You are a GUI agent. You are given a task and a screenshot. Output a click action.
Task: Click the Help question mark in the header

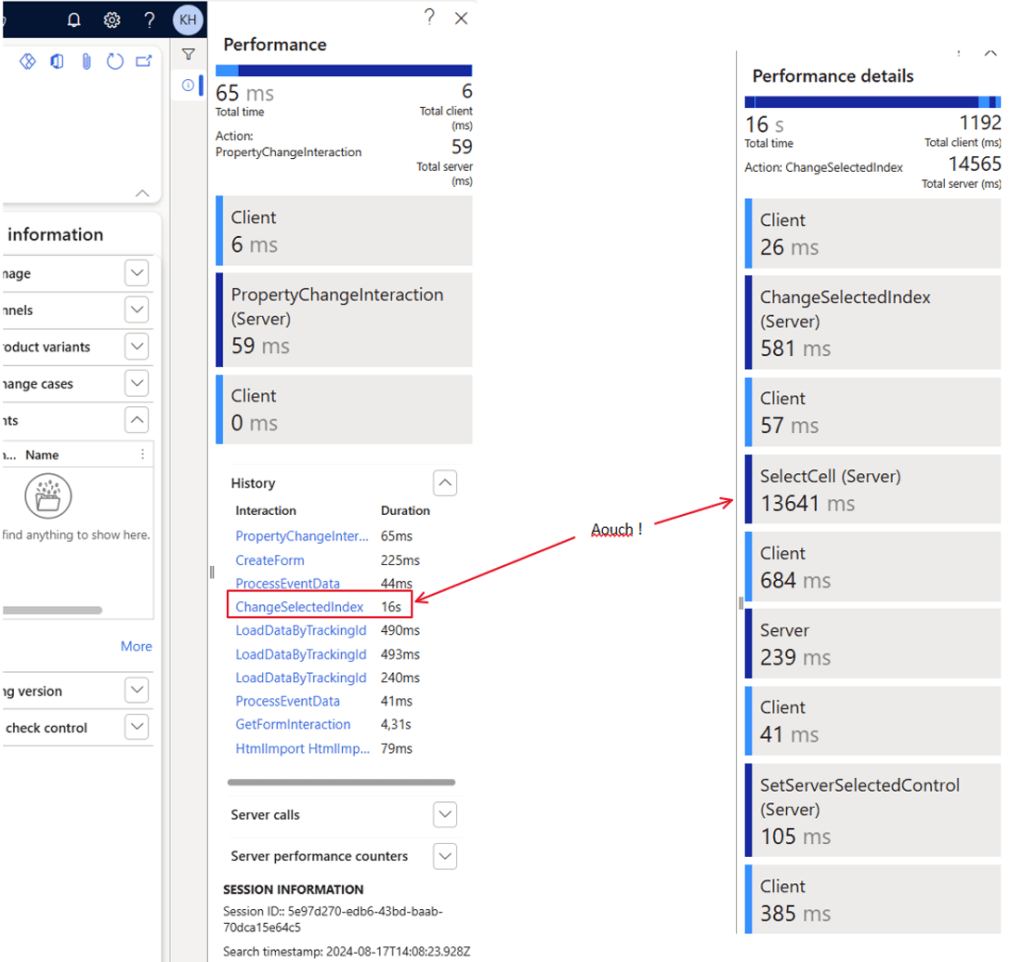click(149, 20)
